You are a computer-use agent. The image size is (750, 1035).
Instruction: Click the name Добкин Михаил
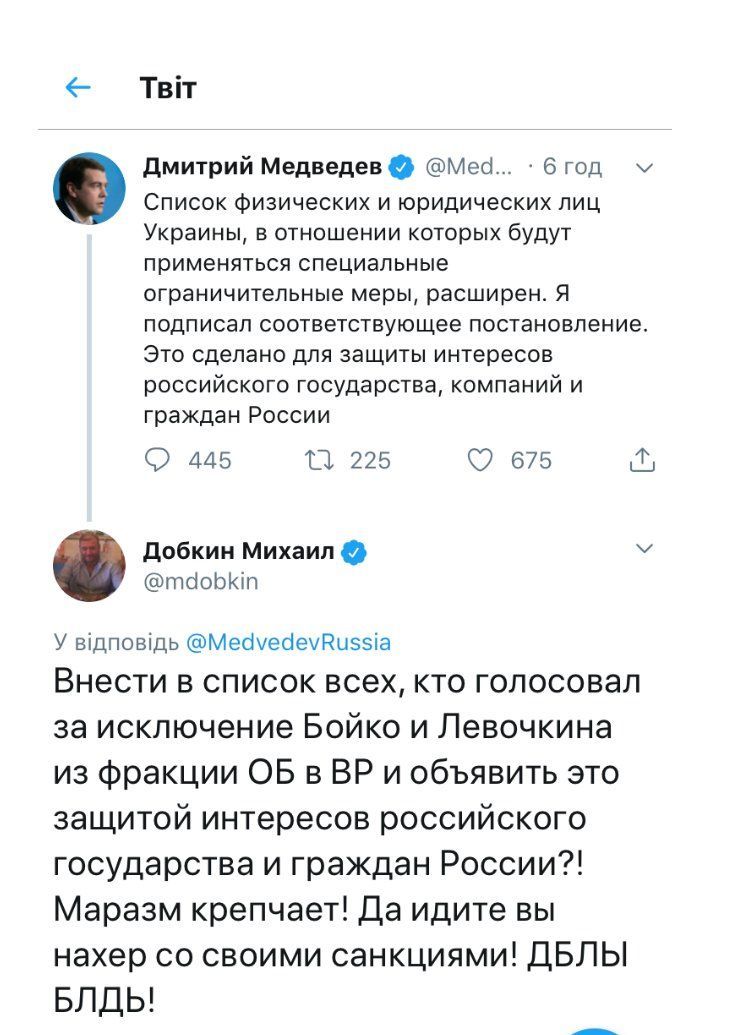click(x=238, y=551)
